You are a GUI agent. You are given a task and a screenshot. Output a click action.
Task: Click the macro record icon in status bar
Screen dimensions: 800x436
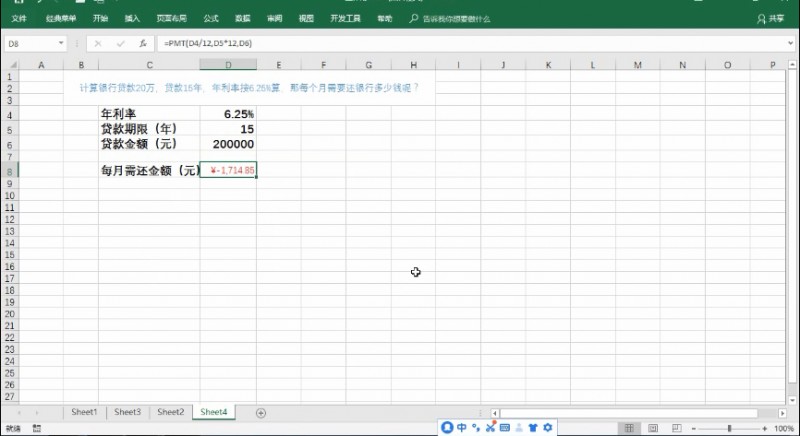pyautogui.click(x=37, y=428)
